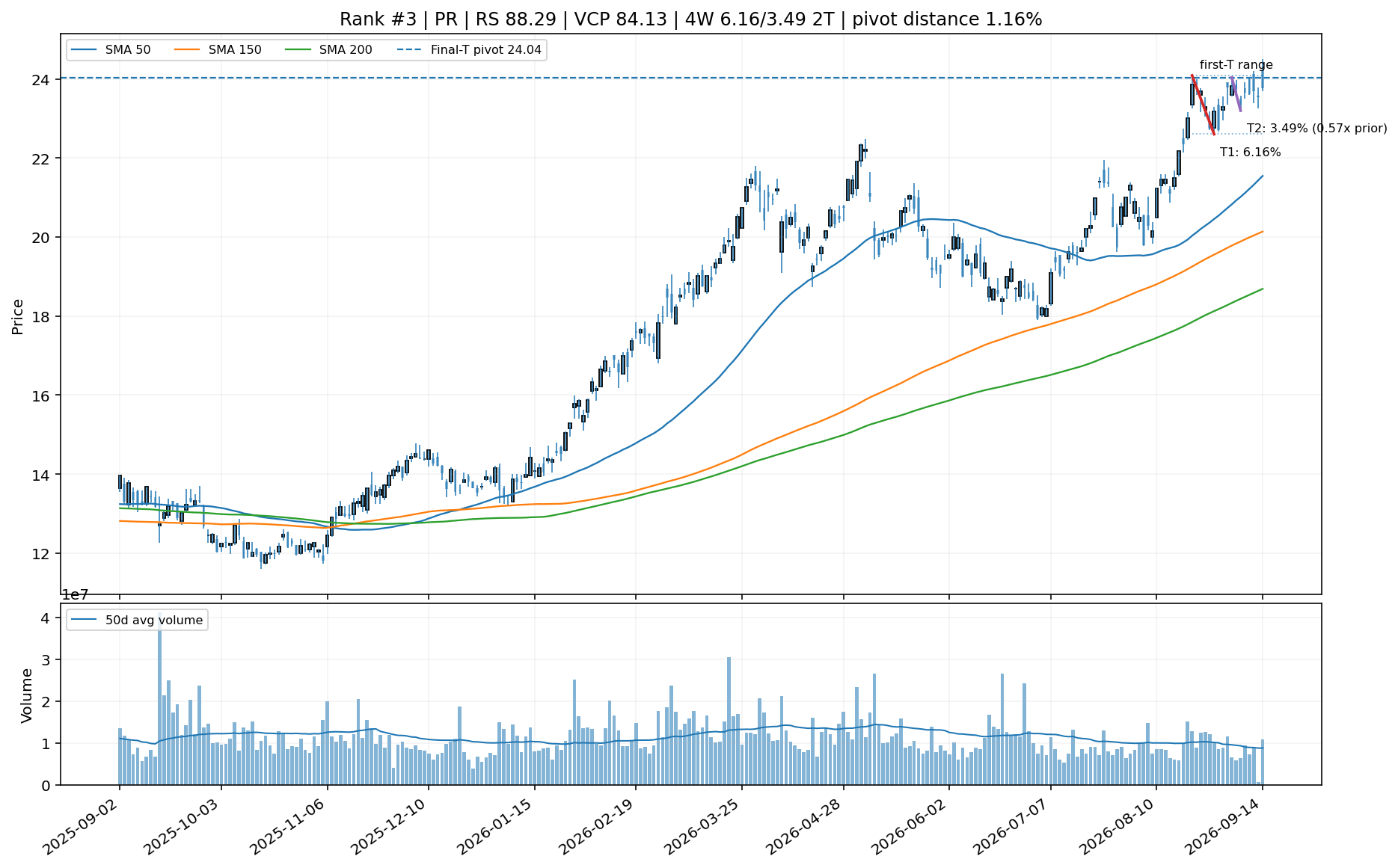Click the price axis tick 24
This screenshot has width=1398, height=868.
coord(43,80)
